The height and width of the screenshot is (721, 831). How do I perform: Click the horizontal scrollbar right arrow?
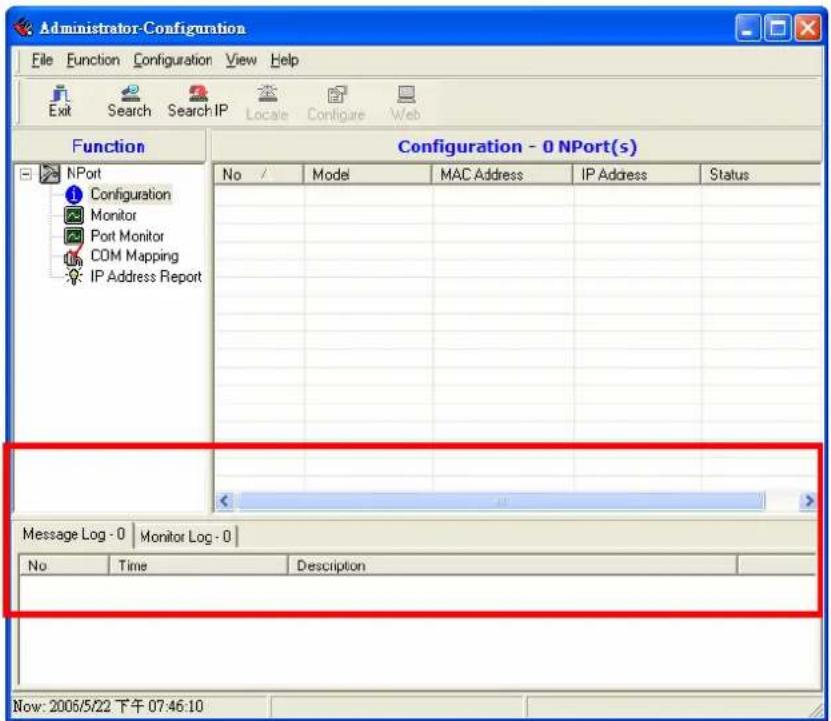tap(809, 500)
